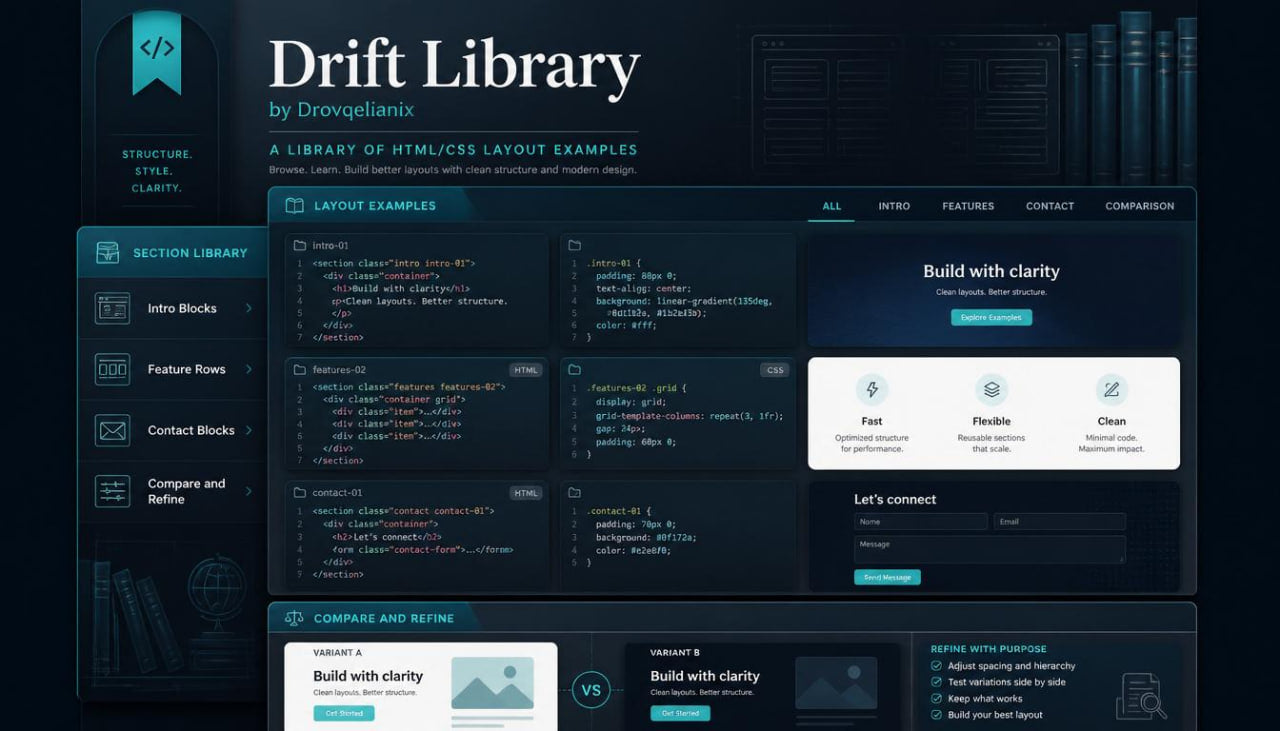Click the CSS badge on .features-02 panel

coord(775,370)
